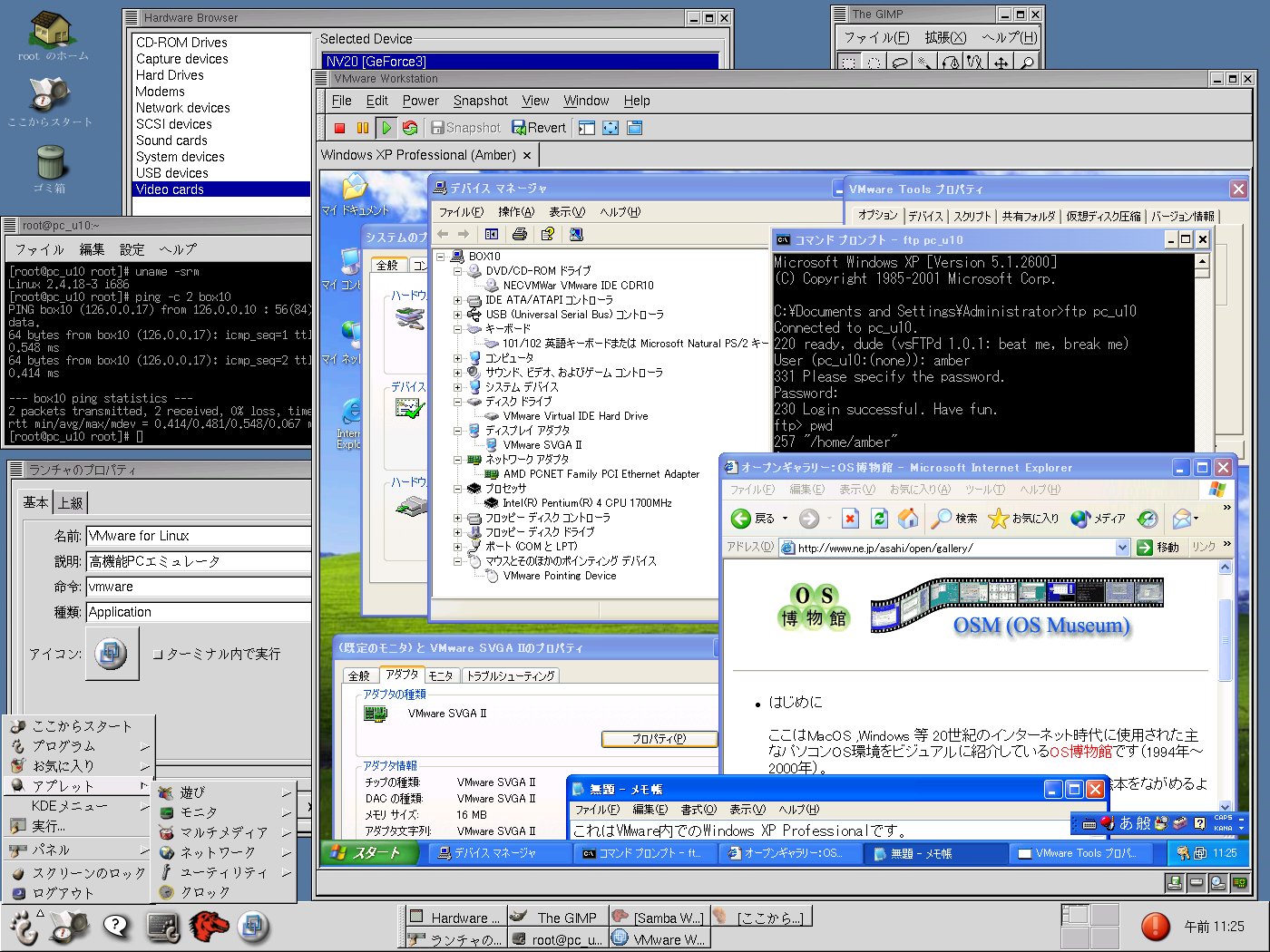The image size is (1270, 952).
Task: Open the shared folders tab in VMware Tools
Action: 1029,217
